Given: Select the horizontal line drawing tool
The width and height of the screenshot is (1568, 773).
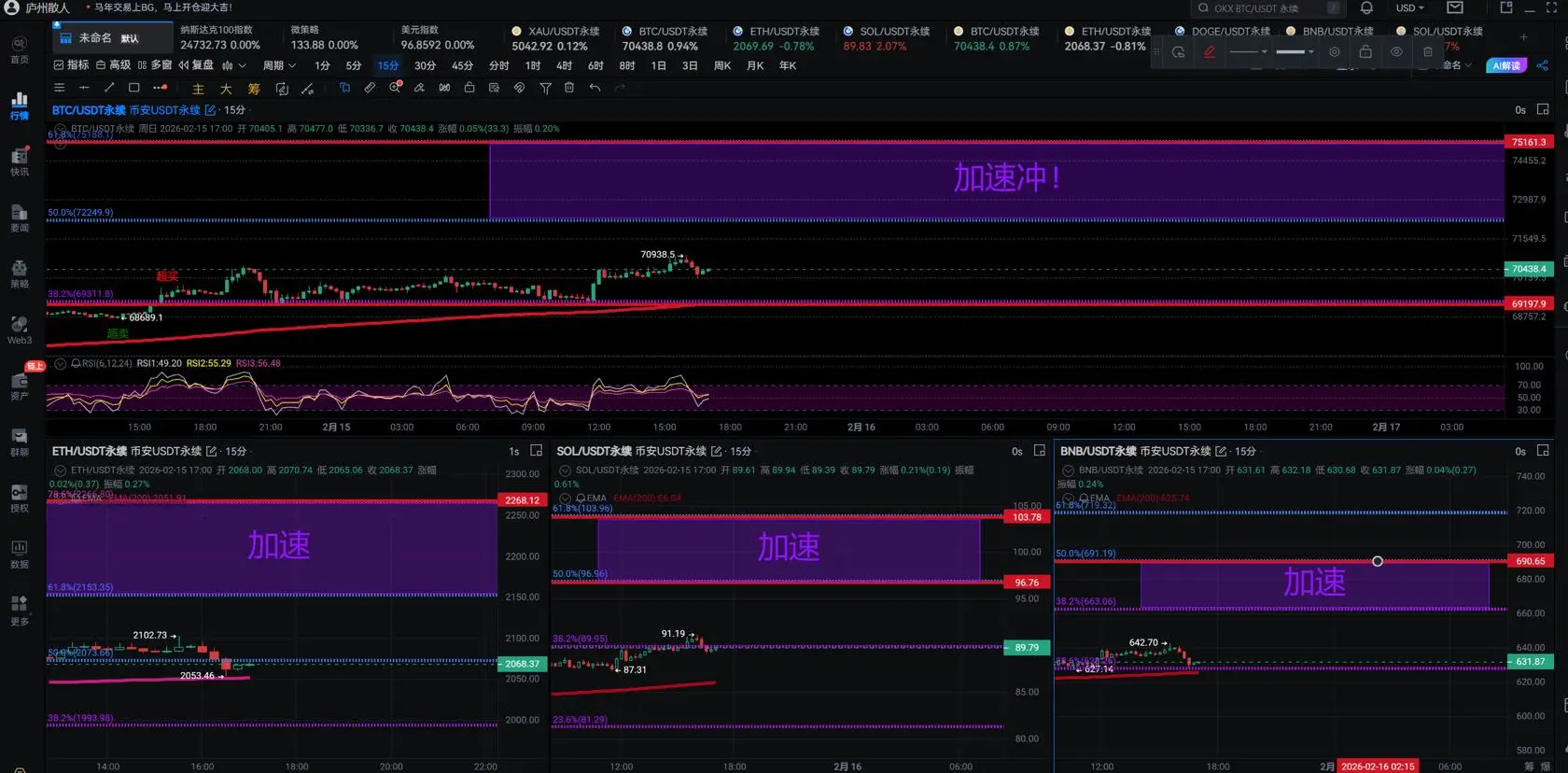Looking at the screenshot, I should click(x=84, y=88).
